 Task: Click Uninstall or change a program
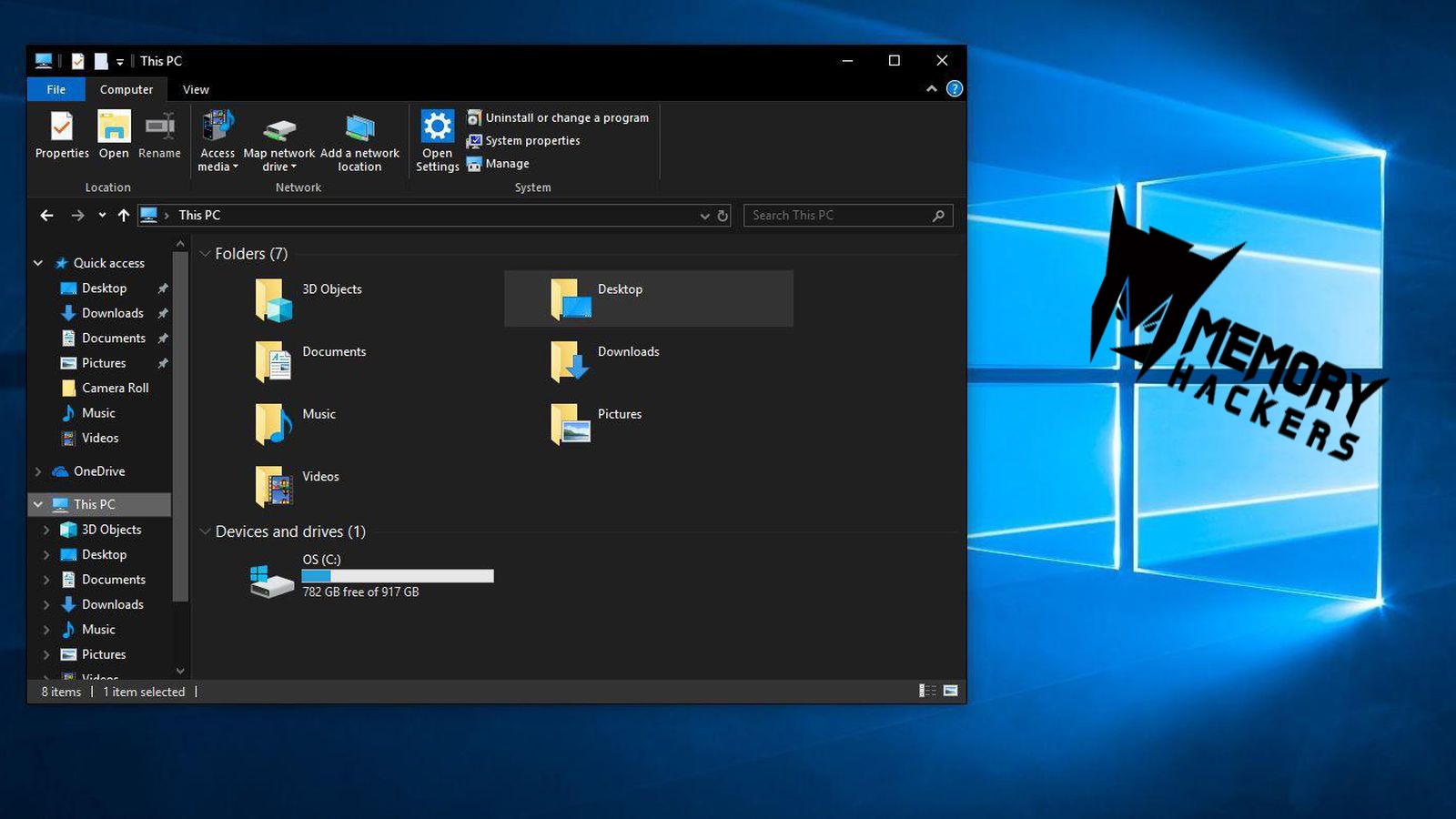pos(558,117)
